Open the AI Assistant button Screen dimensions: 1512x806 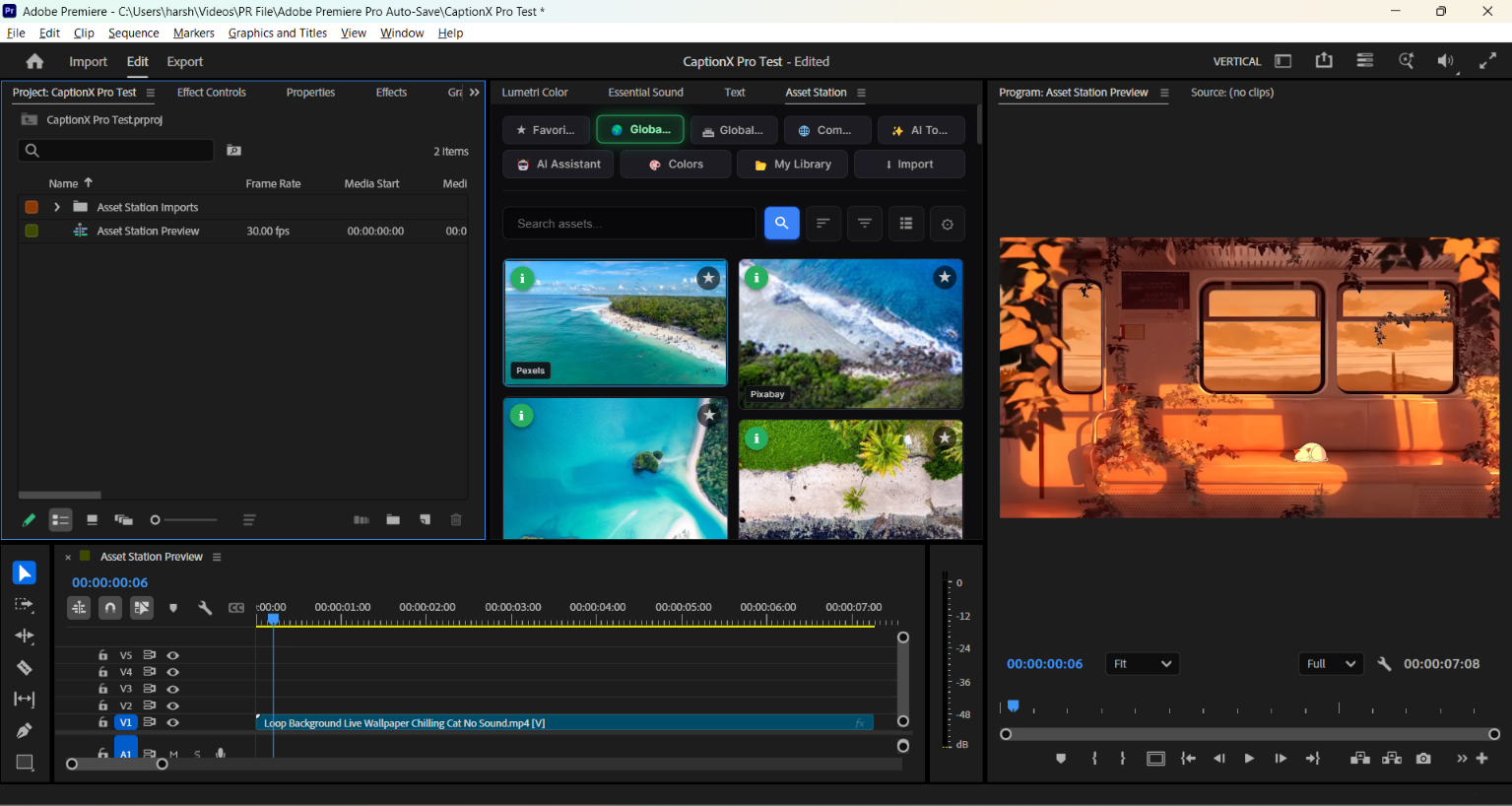[559, 165]
